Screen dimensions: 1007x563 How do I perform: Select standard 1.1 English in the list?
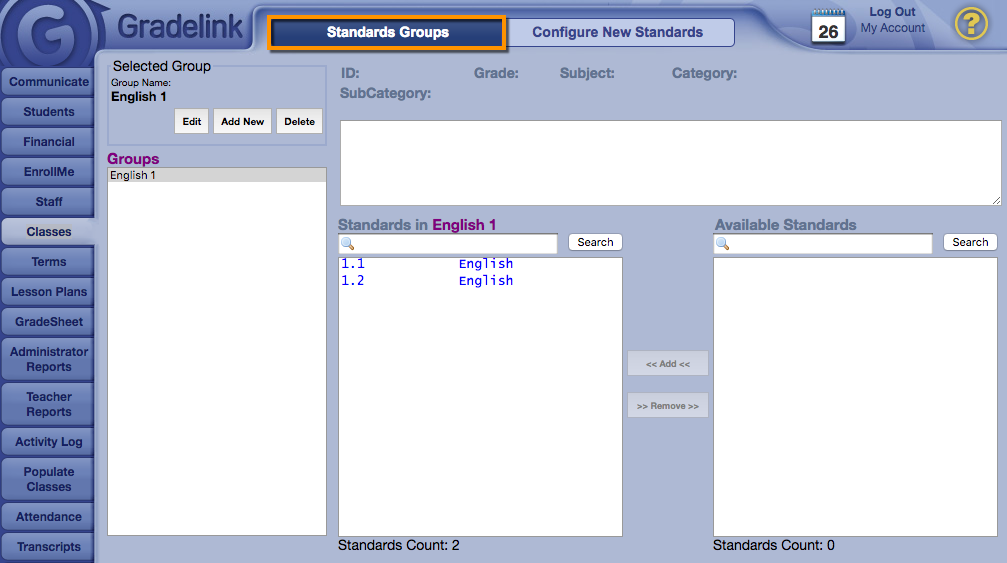pos(427,264)
